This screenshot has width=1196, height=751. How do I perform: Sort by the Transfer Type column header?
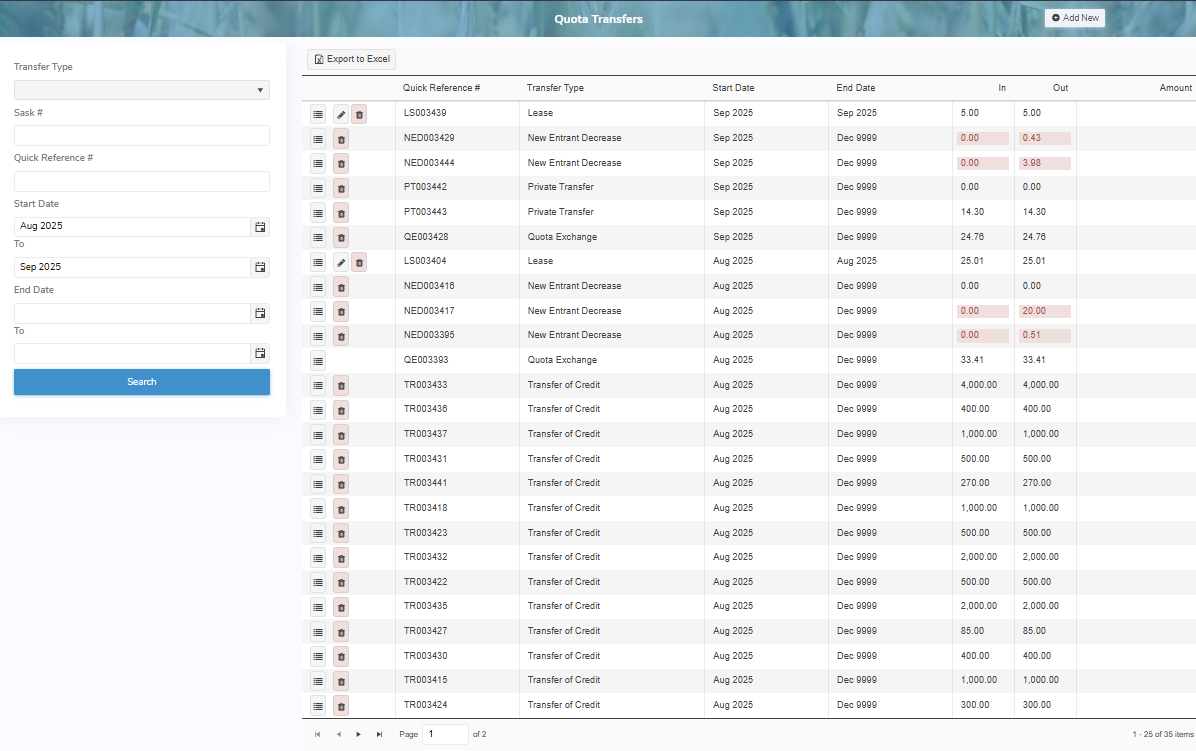[555, 88]
